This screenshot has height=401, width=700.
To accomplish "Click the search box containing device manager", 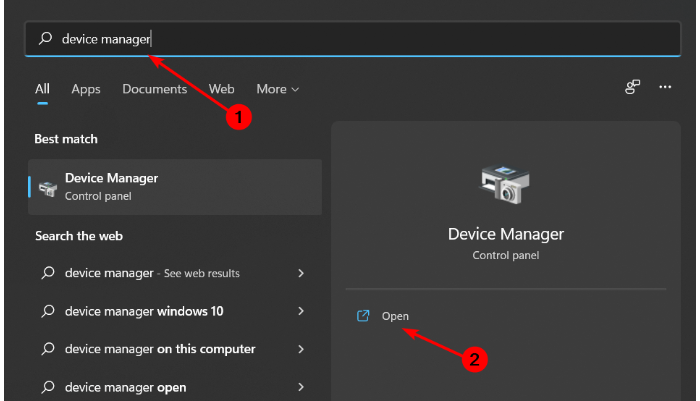I will [x=353, y=39].
